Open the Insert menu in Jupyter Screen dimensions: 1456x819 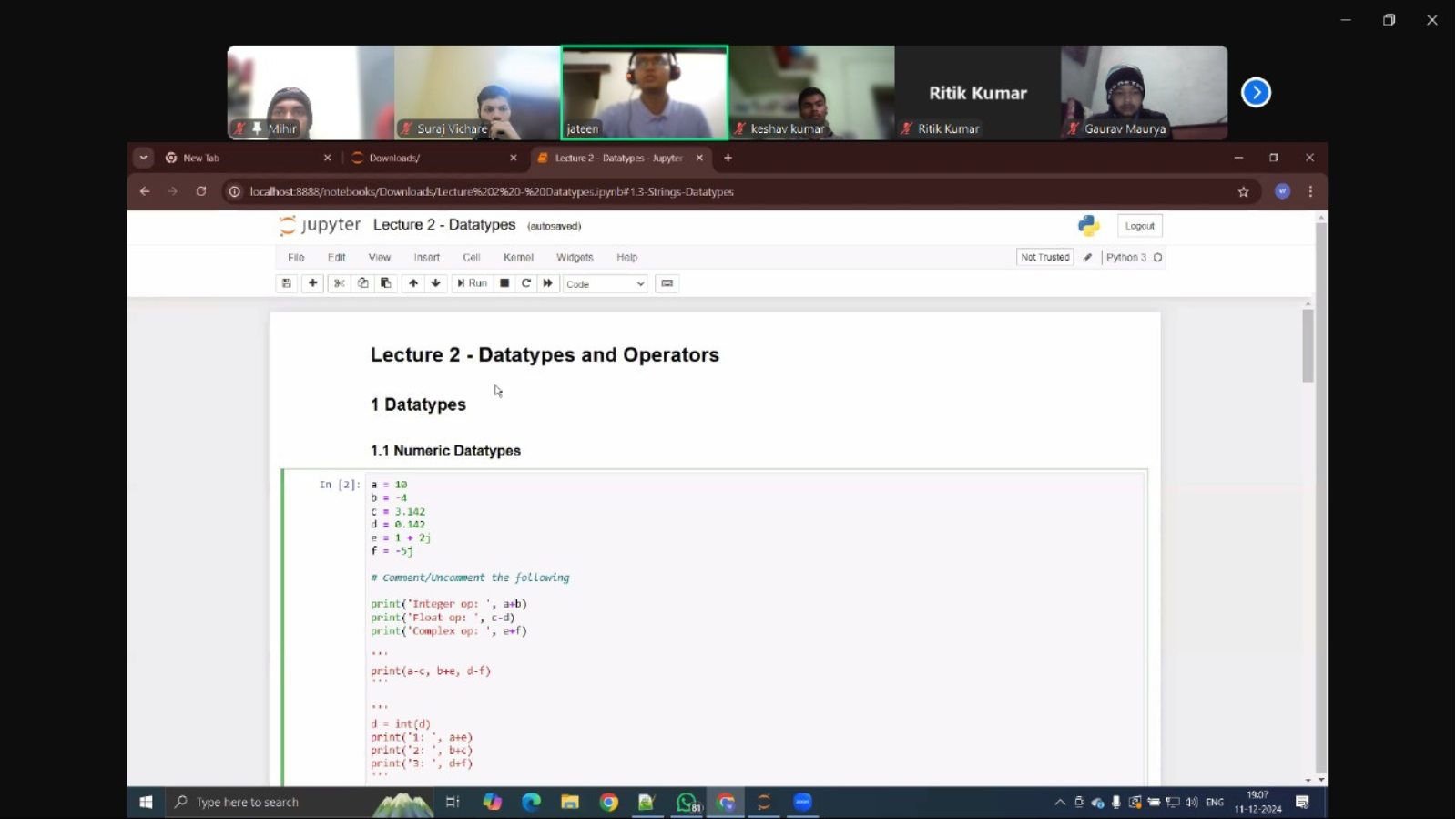click(427, 258)
